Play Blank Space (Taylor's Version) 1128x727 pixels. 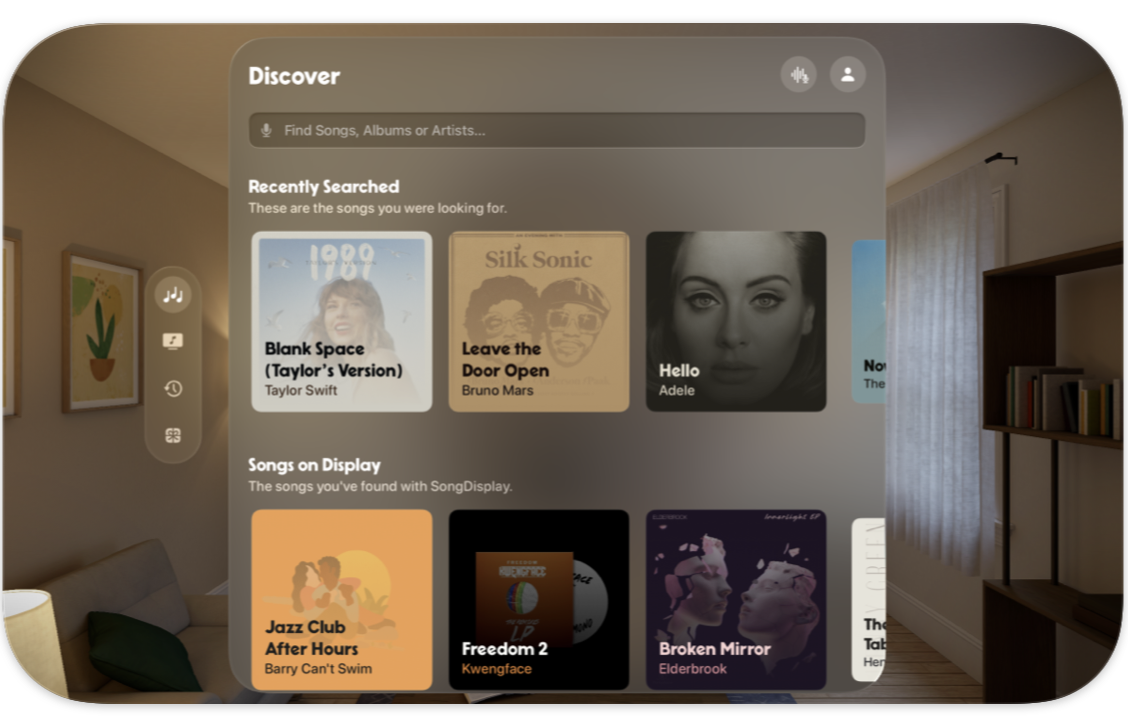[341, 320]
